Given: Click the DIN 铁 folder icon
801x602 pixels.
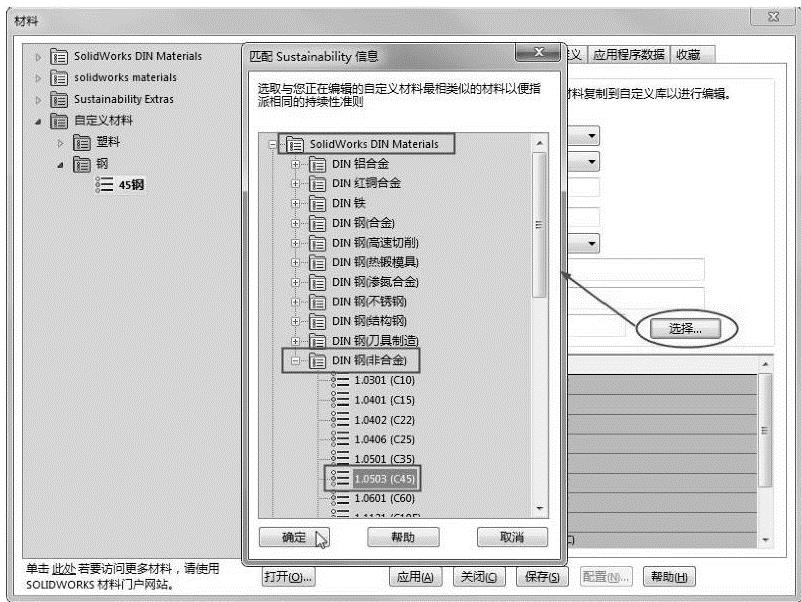Looking at the screenshot, I should coord(317,204).
